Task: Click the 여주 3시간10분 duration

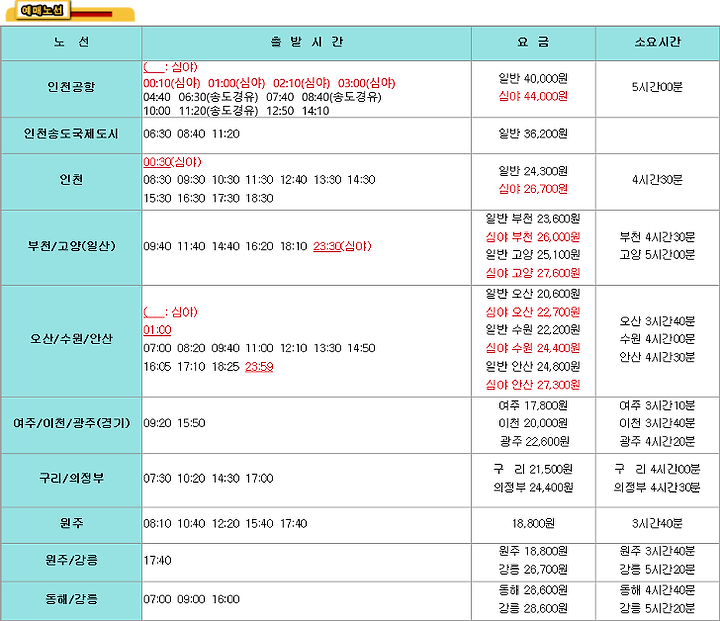Action: pyautogui.click(x=657, y=406)
